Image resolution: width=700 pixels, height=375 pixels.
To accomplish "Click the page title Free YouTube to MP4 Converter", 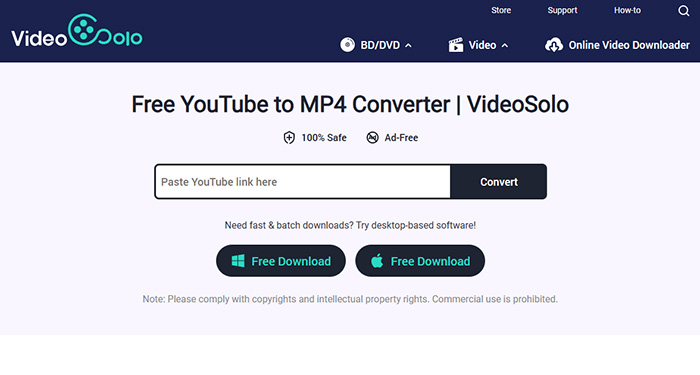I will 350,104.
